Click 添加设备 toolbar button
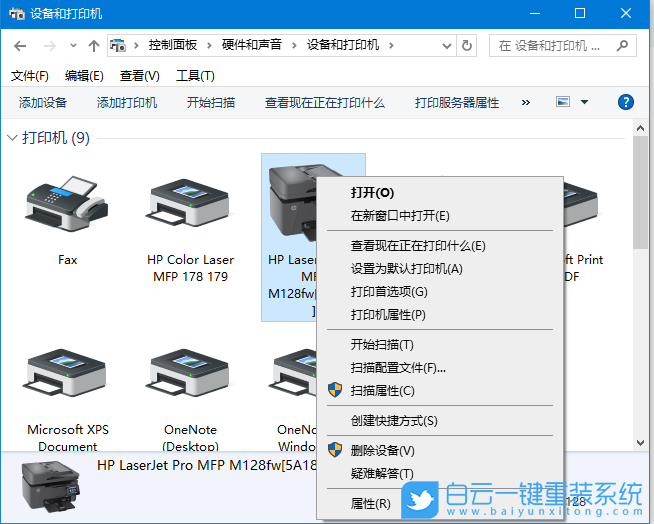654x524 pixels. (x=43, y=102)
